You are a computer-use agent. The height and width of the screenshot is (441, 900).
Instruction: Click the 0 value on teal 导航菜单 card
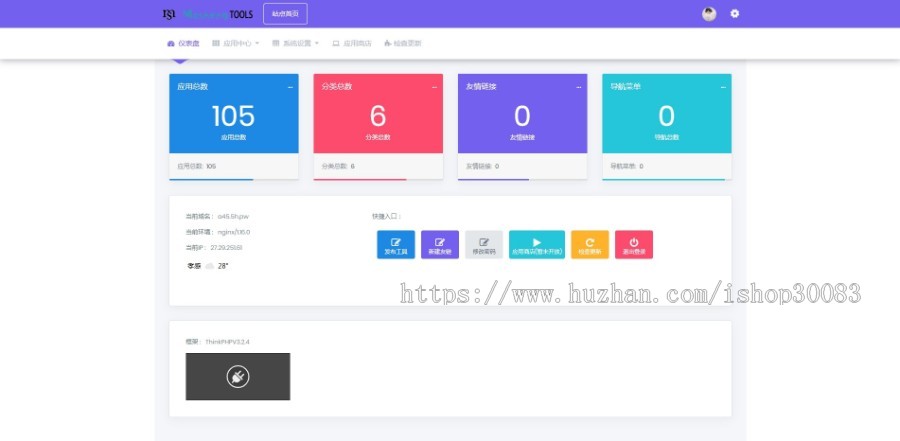(666, 117)
